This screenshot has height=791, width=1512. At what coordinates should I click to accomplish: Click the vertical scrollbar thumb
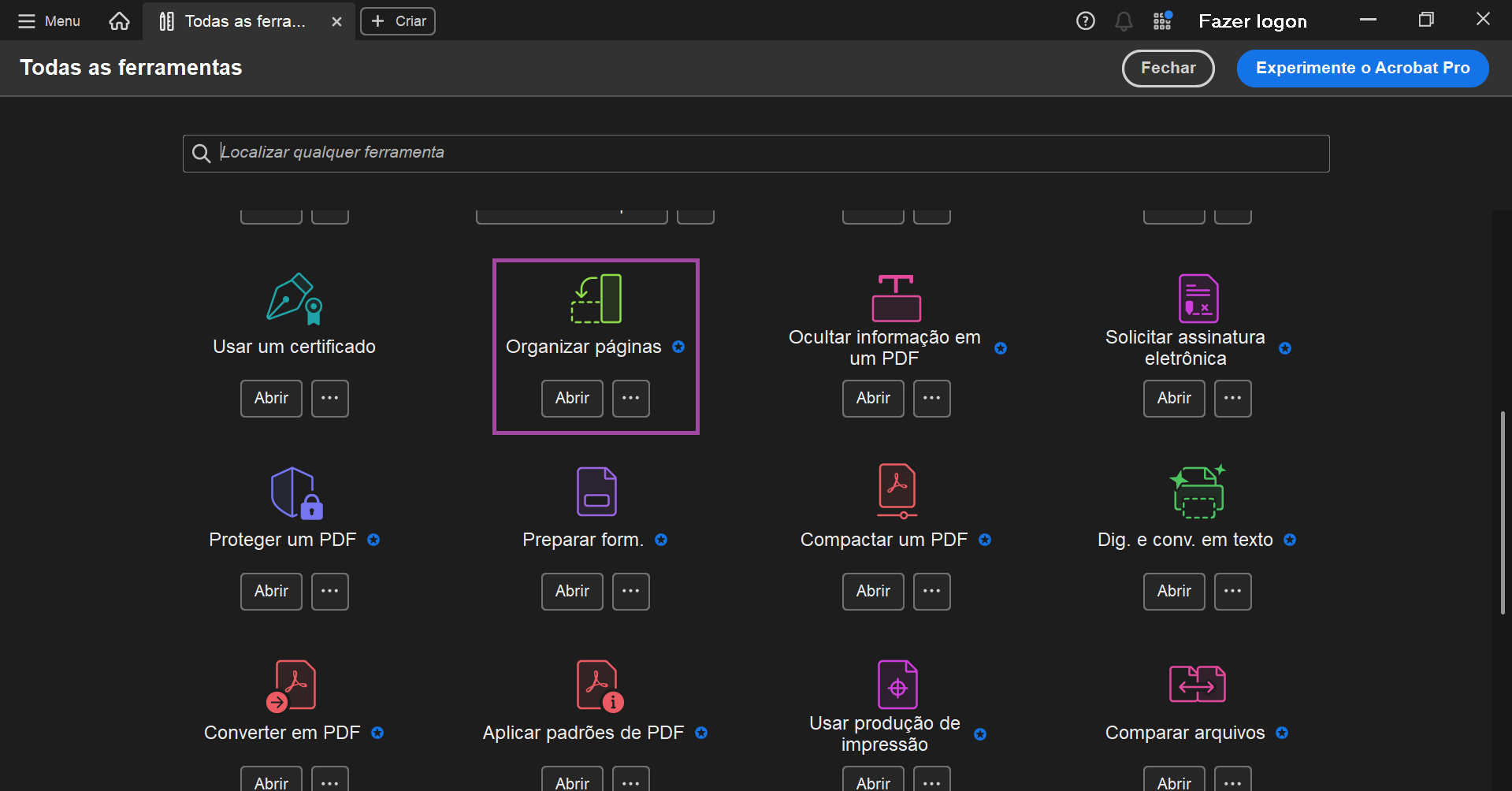click(1503, 512)
